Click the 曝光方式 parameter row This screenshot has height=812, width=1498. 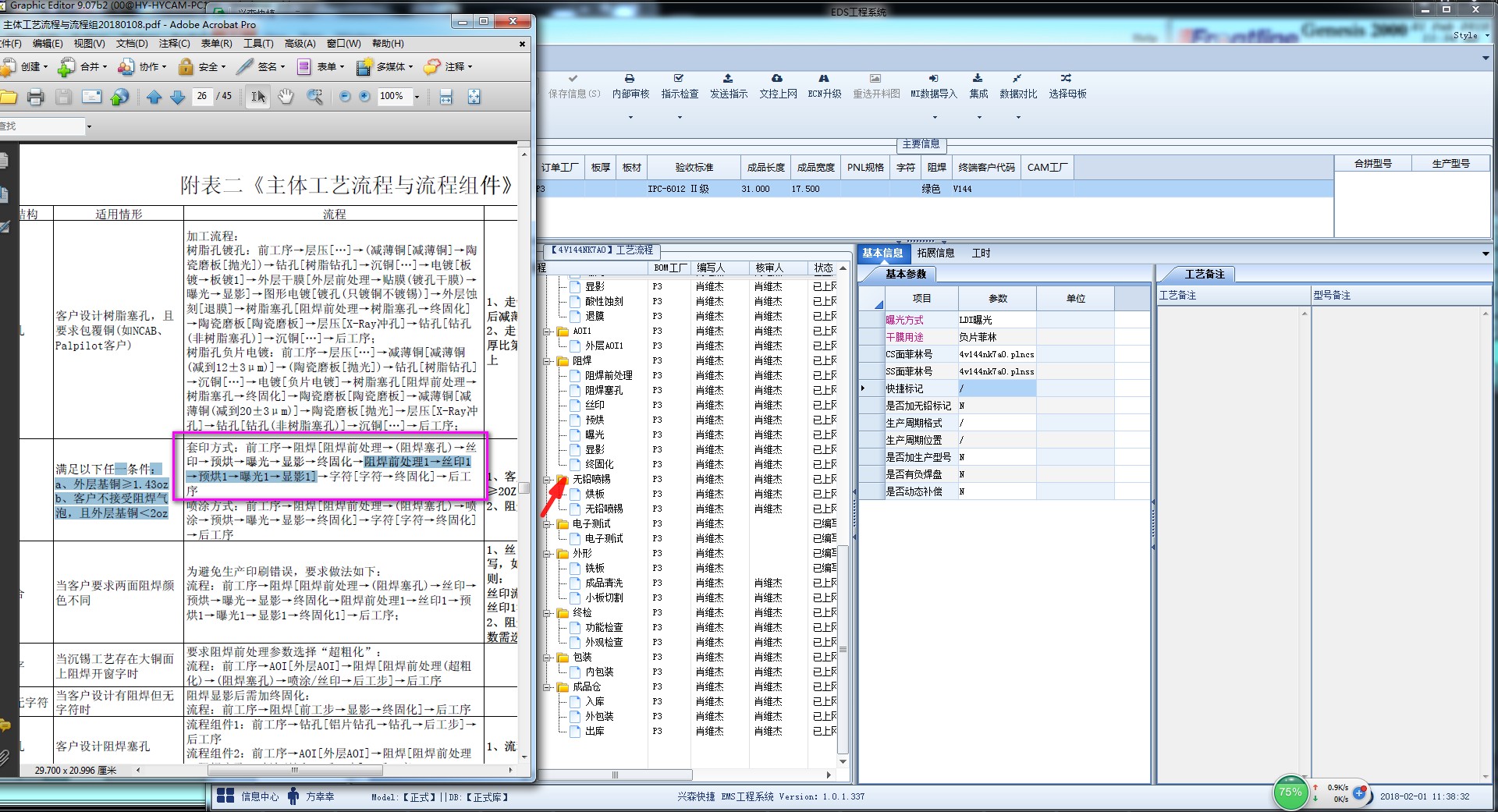(1005, 320)
